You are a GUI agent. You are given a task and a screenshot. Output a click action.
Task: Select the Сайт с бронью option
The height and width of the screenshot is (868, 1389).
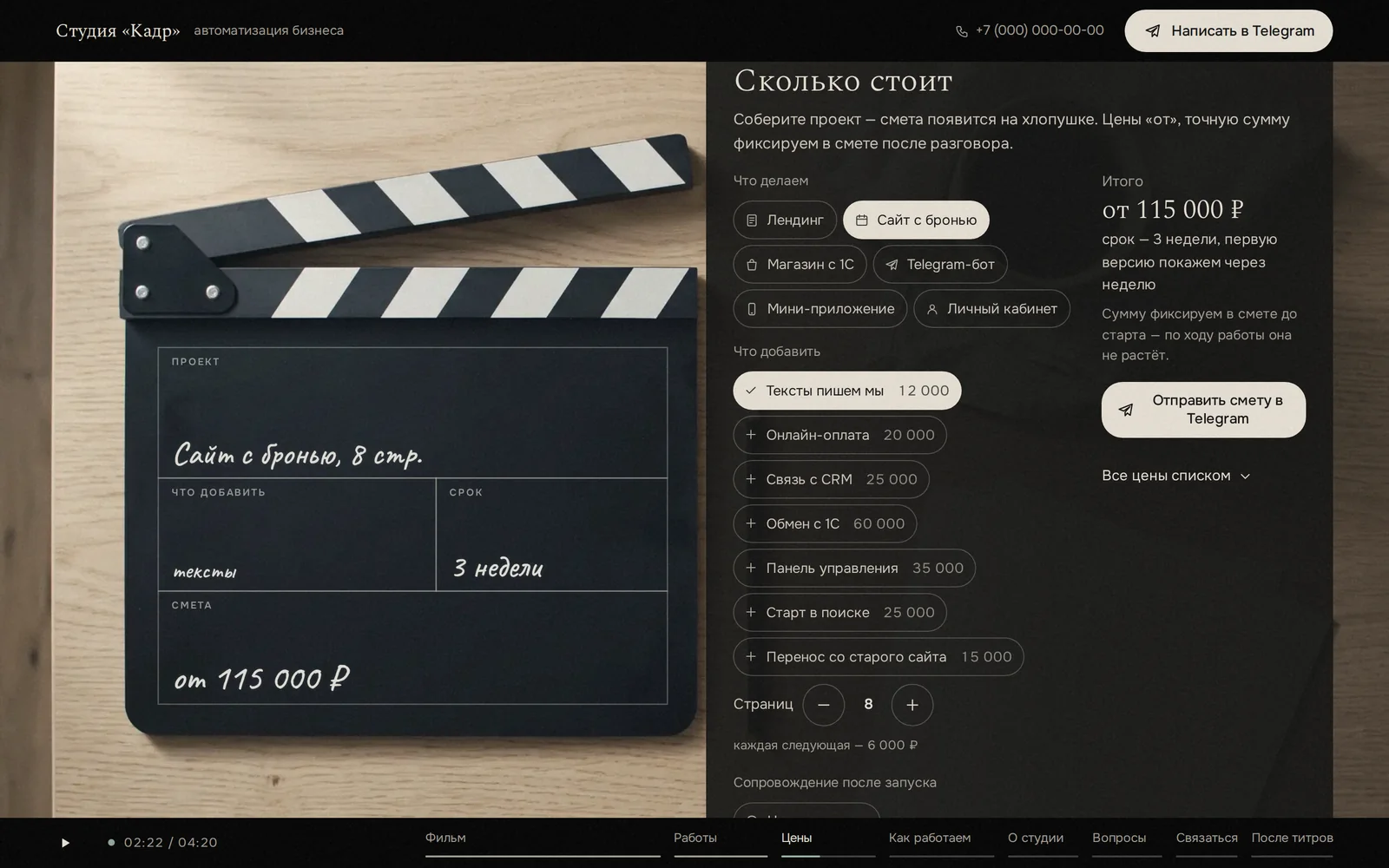coord(916,220)
